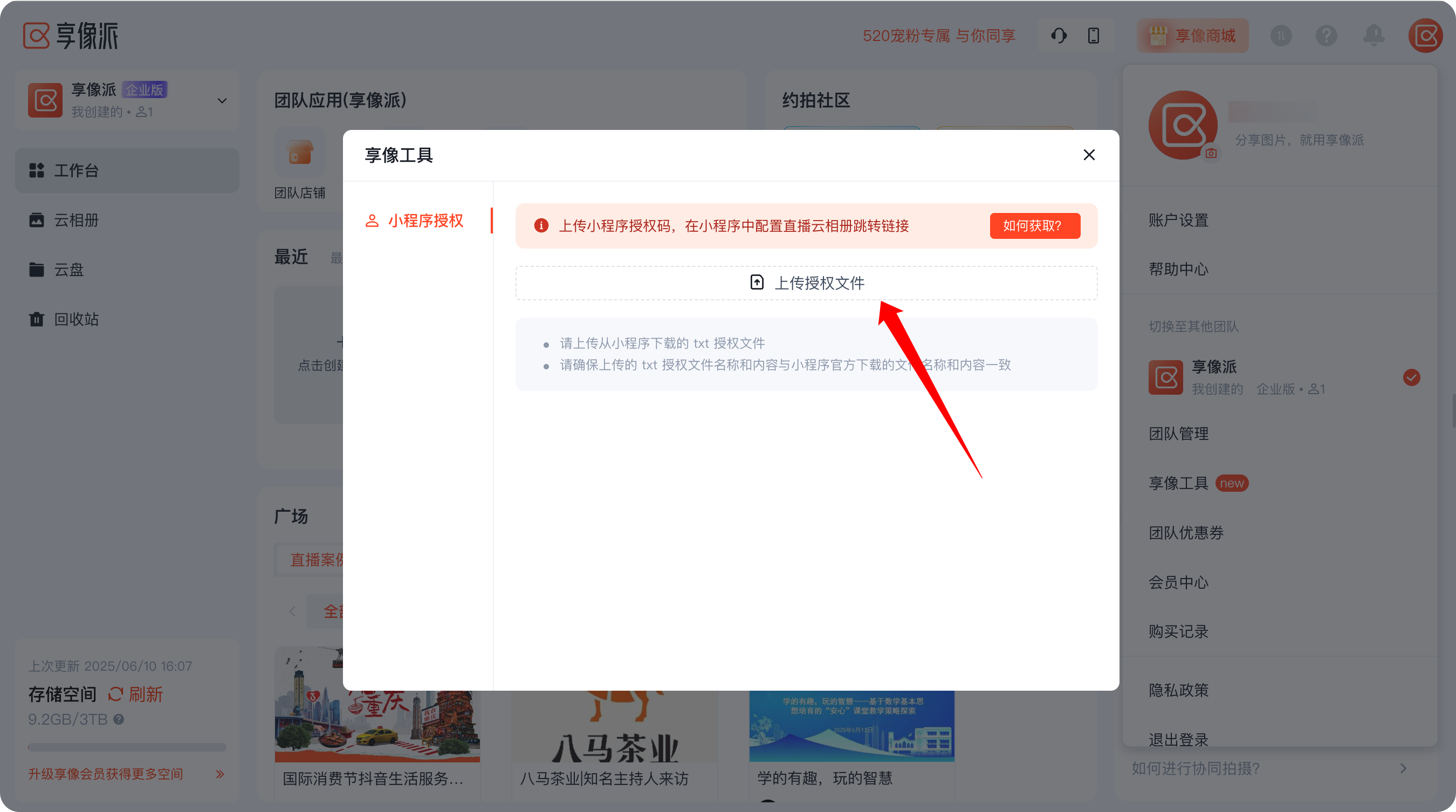Screen dimensions: 1456x812
Task: Click the 刷新 storage refresh link
Action: click(x=136, y=694)
